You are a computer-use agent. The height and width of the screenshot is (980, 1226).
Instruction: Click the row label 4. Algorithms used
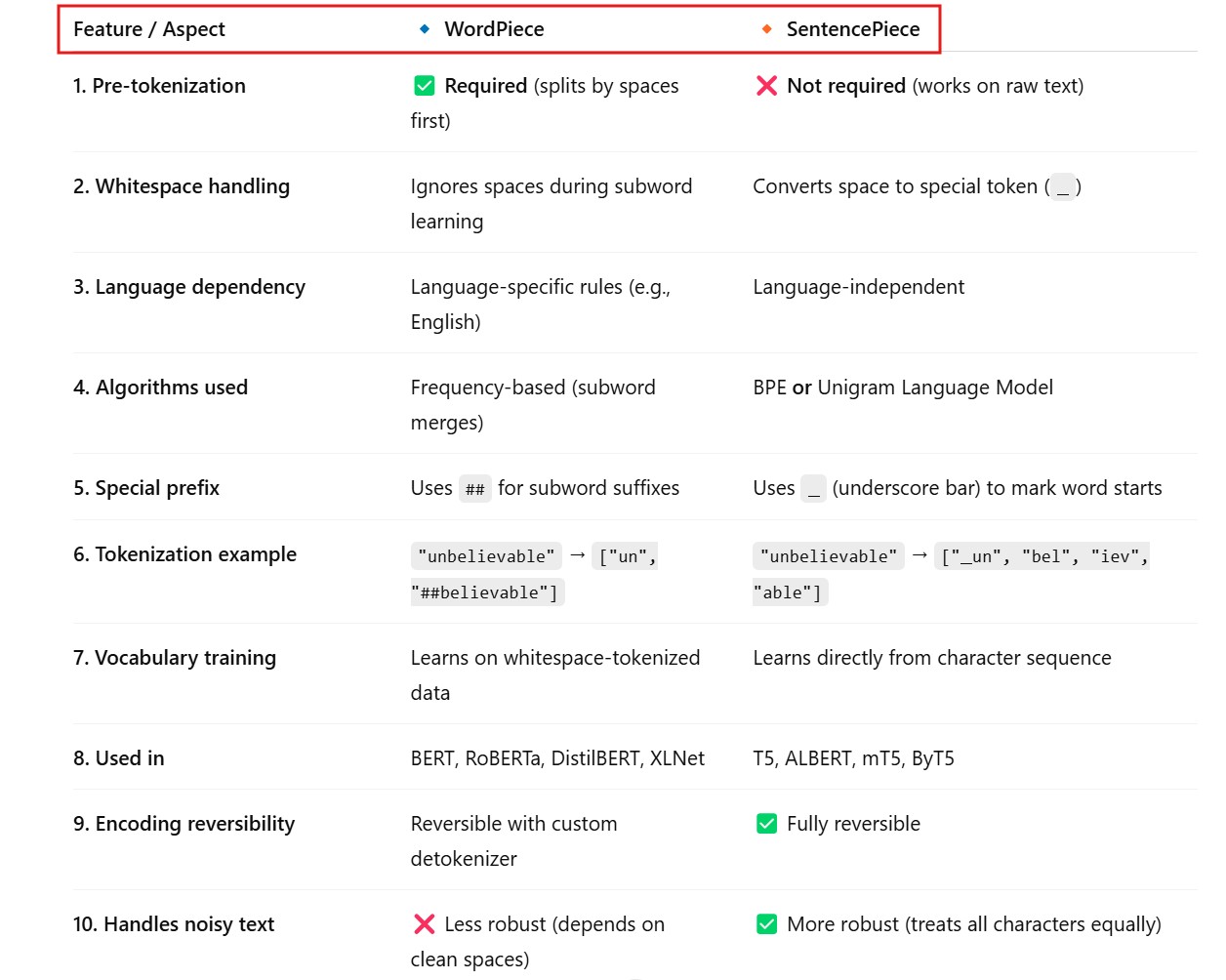click(161, 388)
